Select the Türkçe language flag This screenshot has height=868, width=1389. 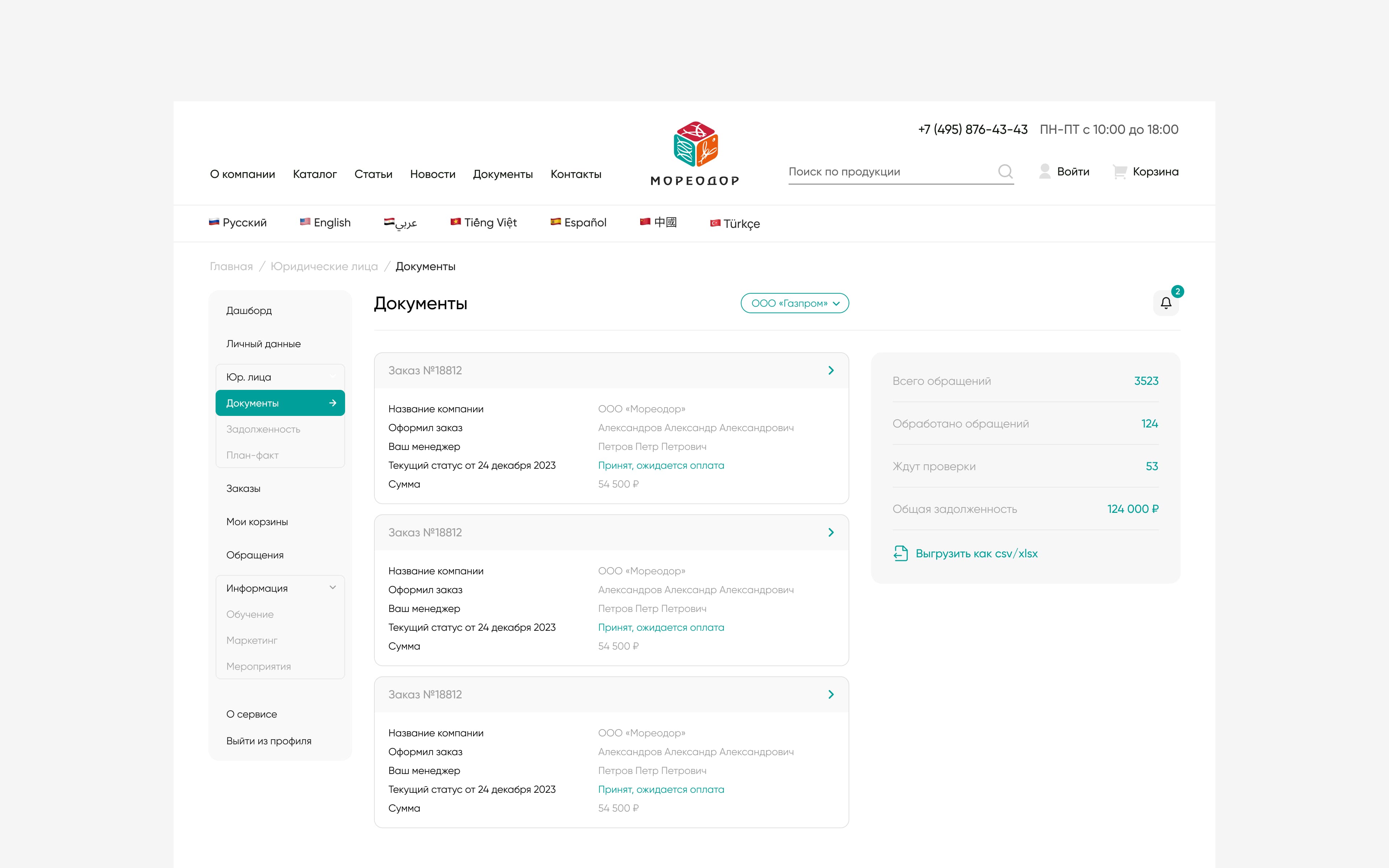(x=715, y=223)
